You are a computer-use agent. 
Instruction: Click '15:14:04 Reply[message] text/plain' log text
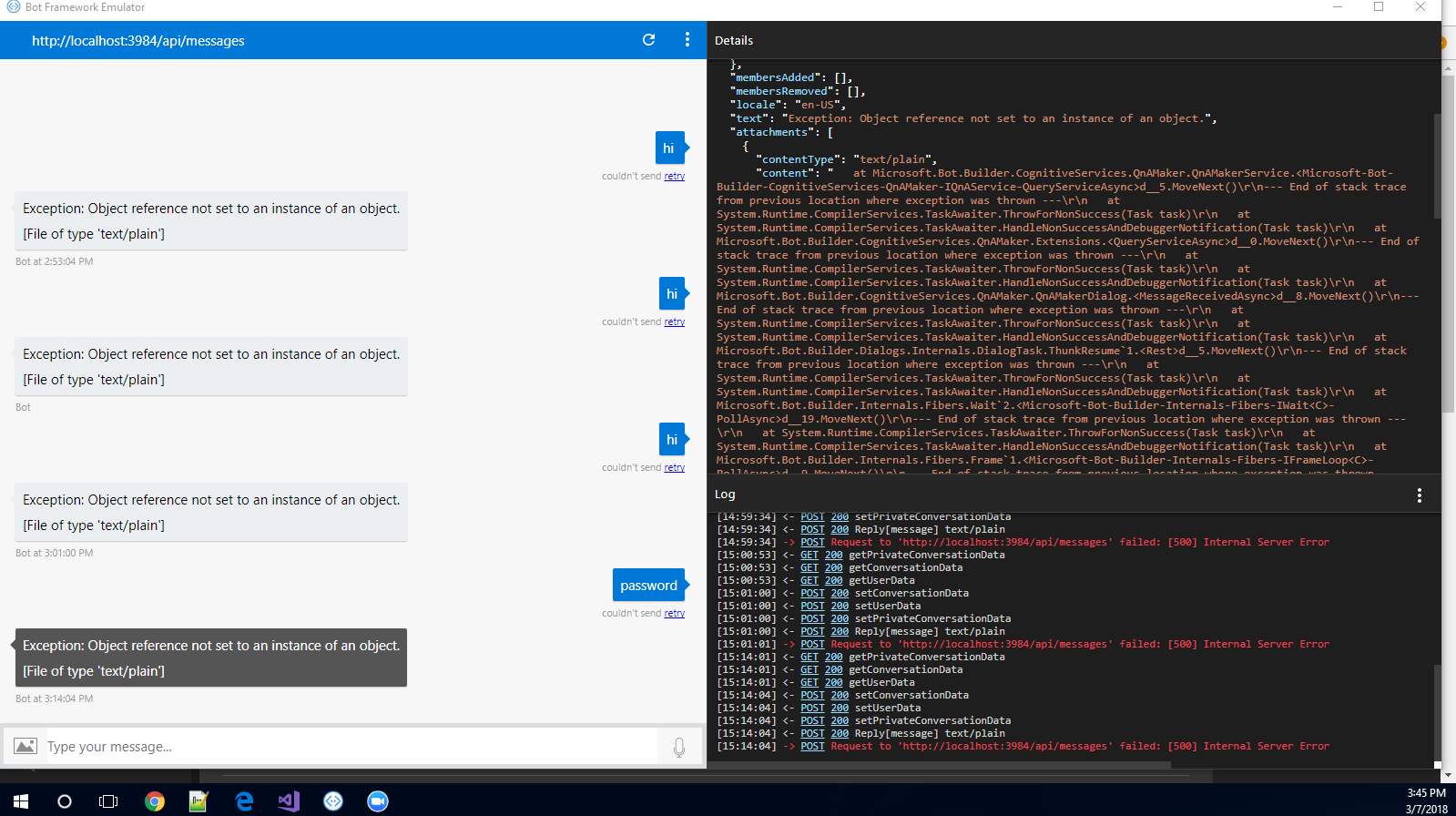pyautogui.click(x=930, y=734)
